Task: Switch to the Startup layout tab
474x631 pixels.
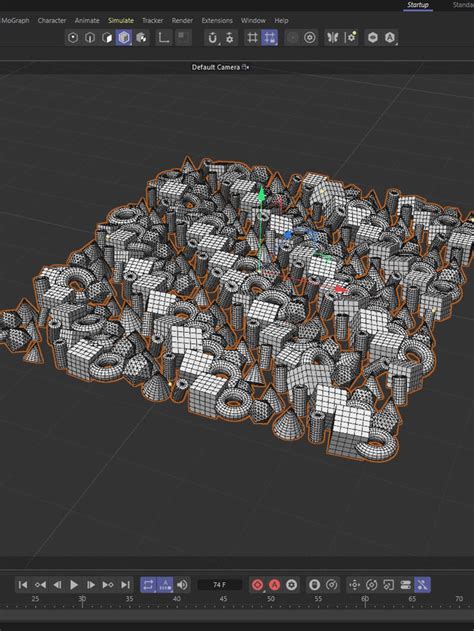Action: [x=418, y=5]
